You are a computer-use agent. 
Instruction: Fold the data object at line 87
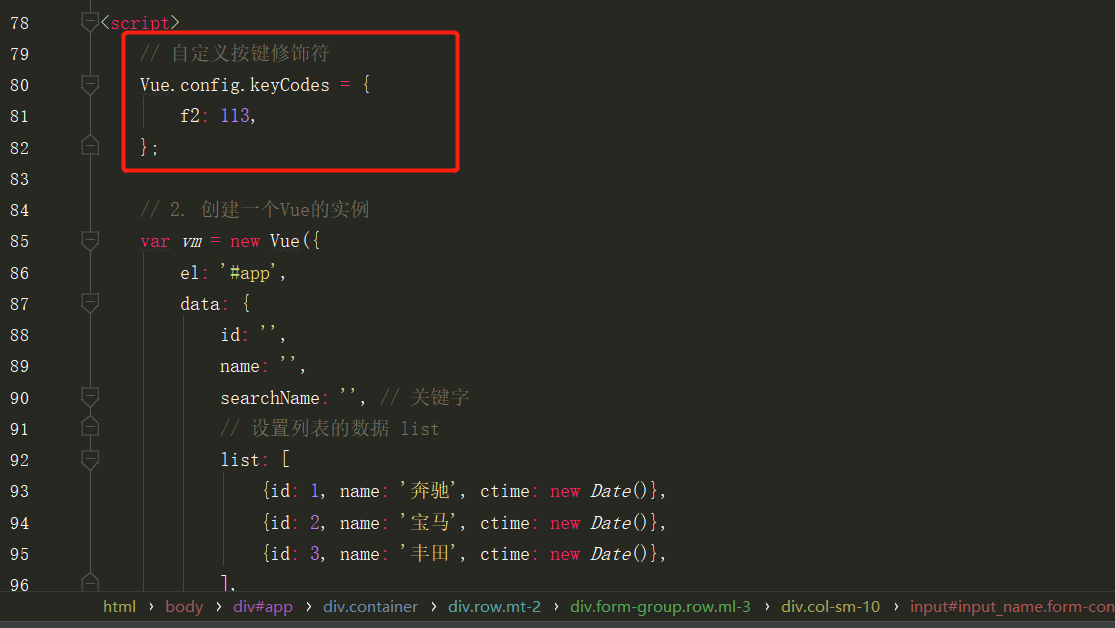(89, 303)
